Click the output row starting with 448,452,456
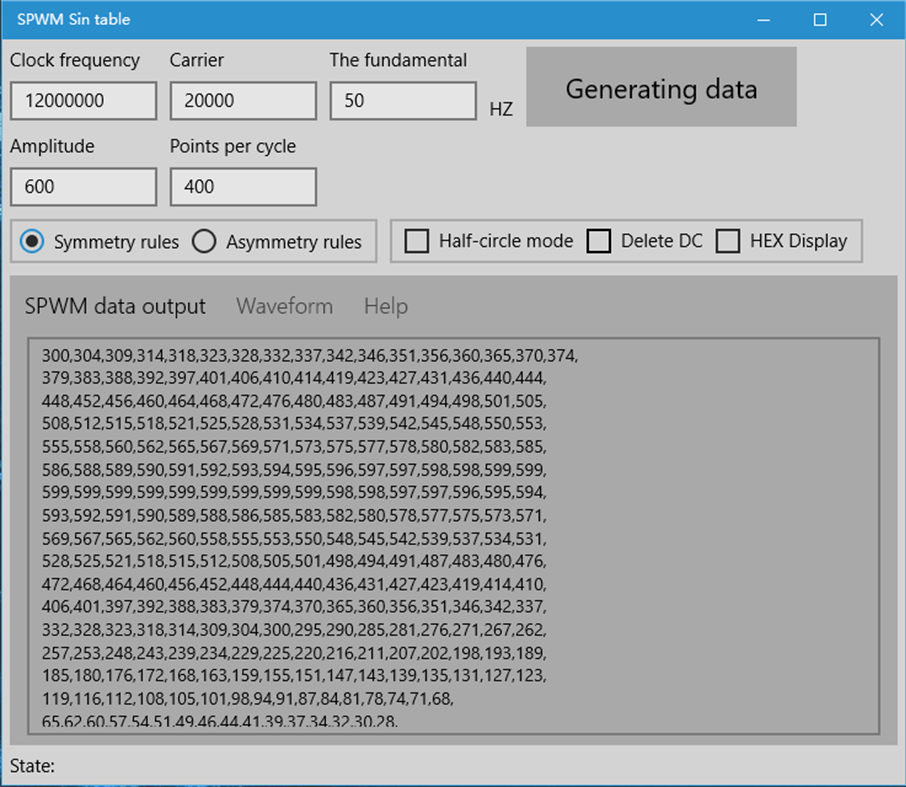 point(294,401)
